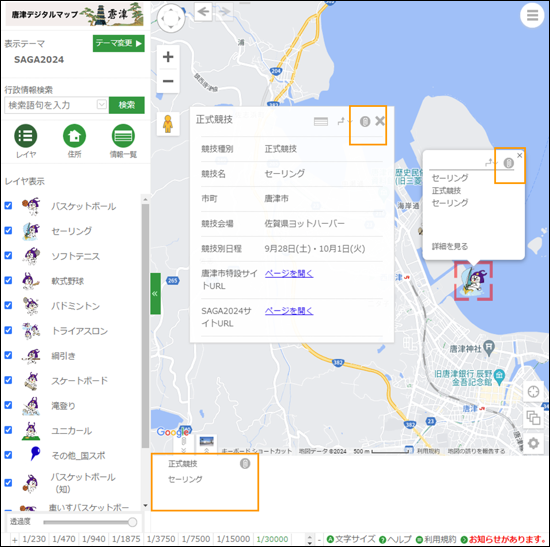This screenshot has width=550, height=547.
Task: Uncheck the ソフトテニス layer
Action: (8, 255)
